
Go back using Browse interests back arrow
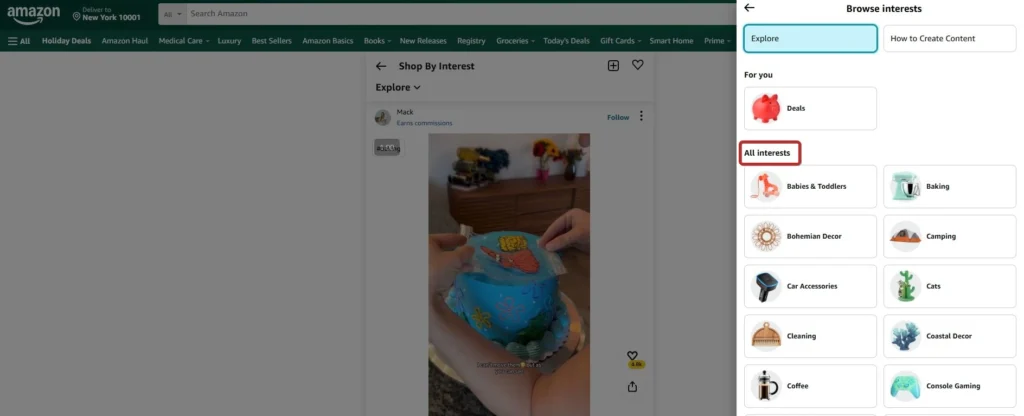pos(750,8)
